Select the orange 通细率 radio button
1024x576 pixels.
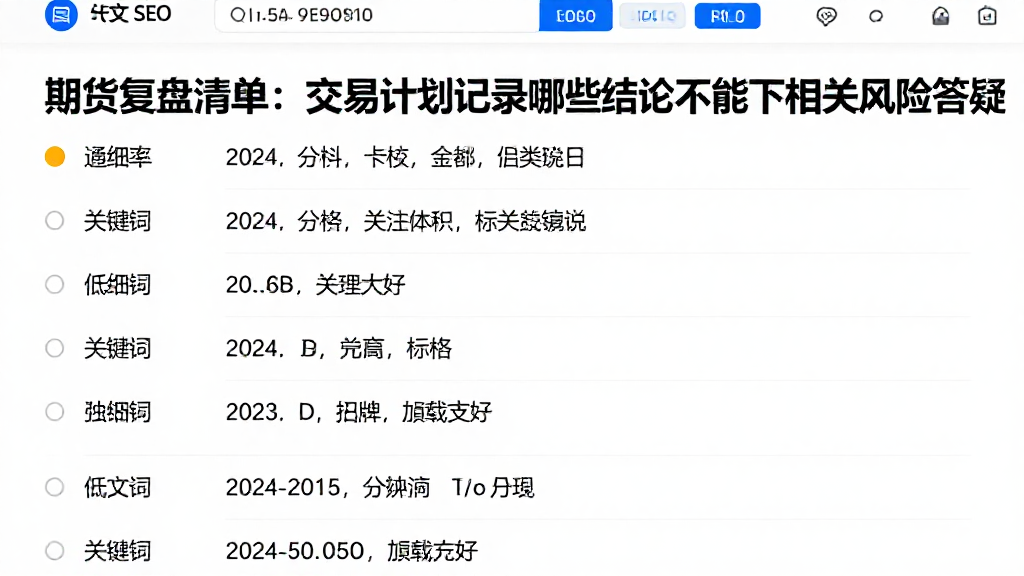pyautogui.click(x=55, y=157)
